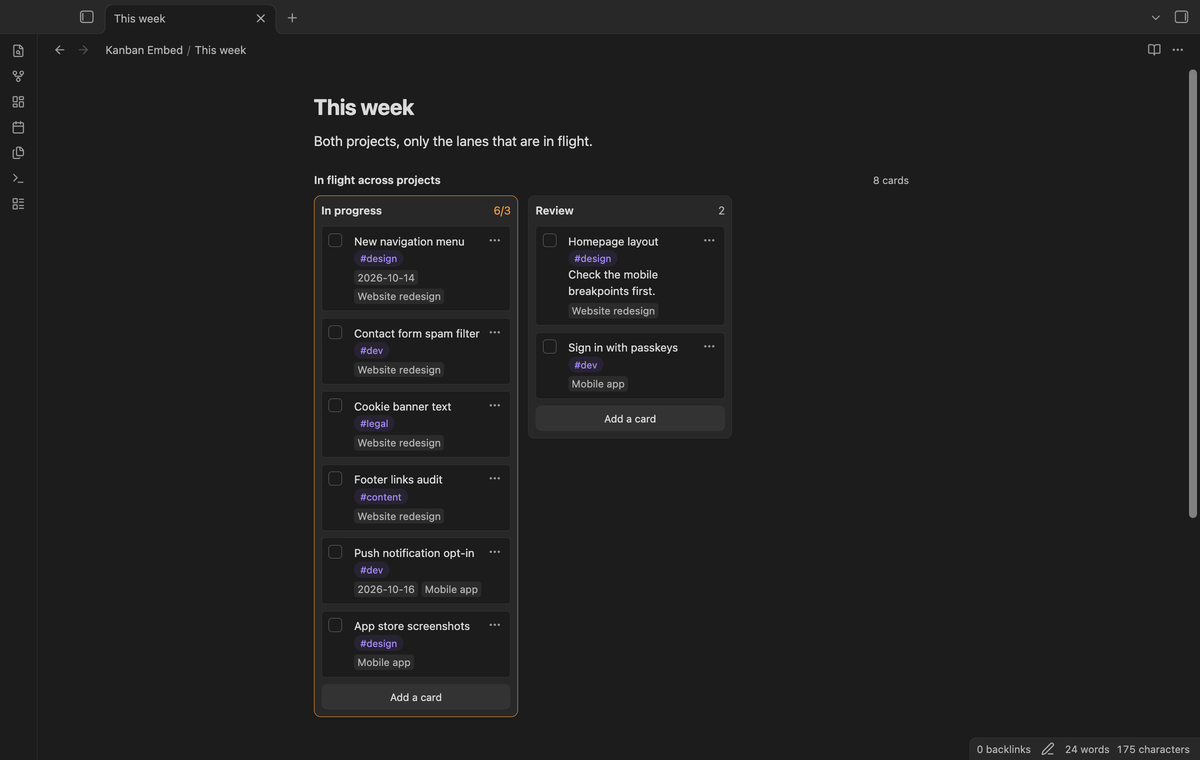Click 0 backlinks in status bar
The image size is (1200, 760).
pos(1004,749)
